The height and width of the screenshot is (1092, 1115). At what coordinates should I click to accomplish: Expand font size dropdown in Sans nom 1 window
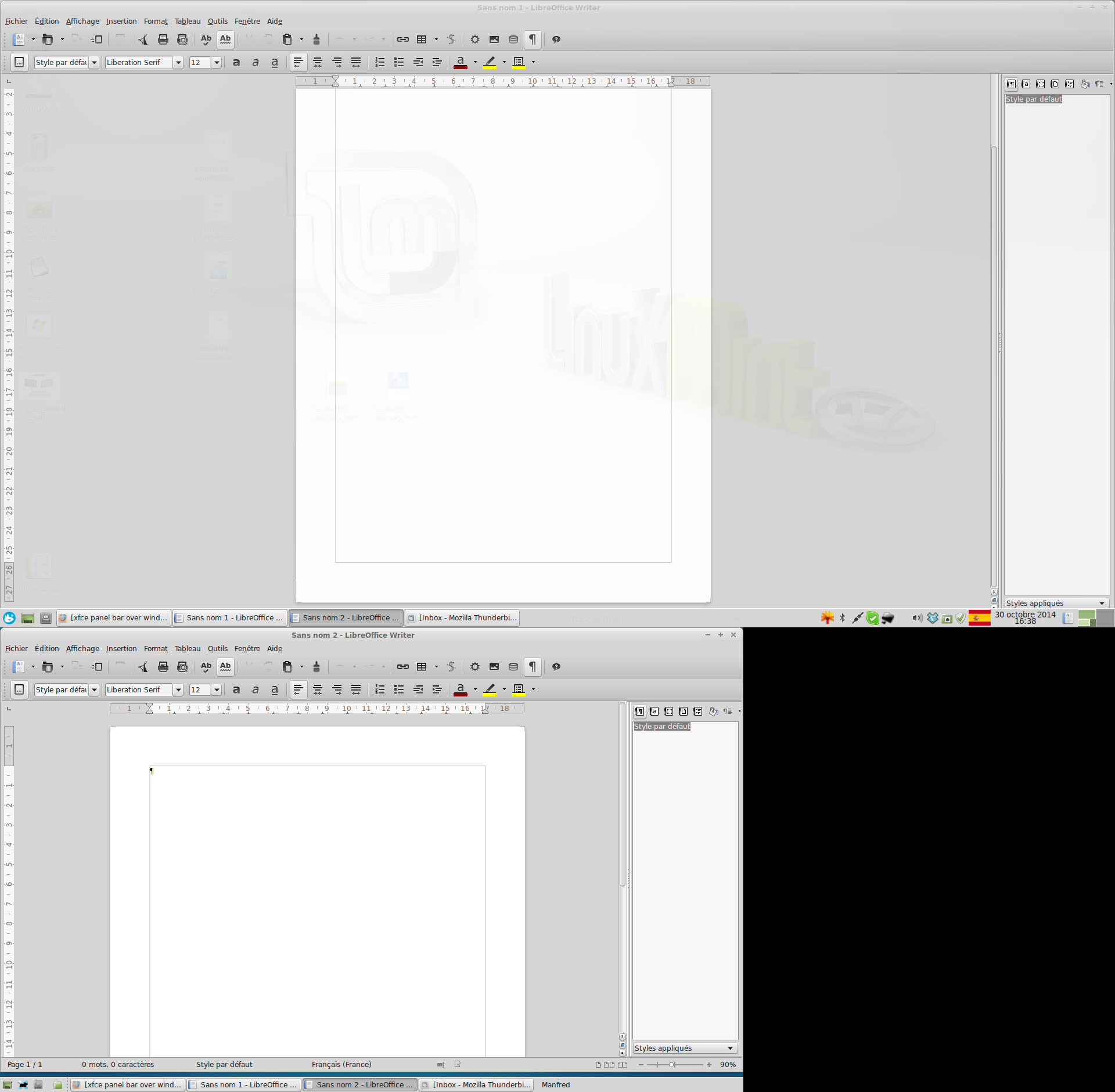217,62
